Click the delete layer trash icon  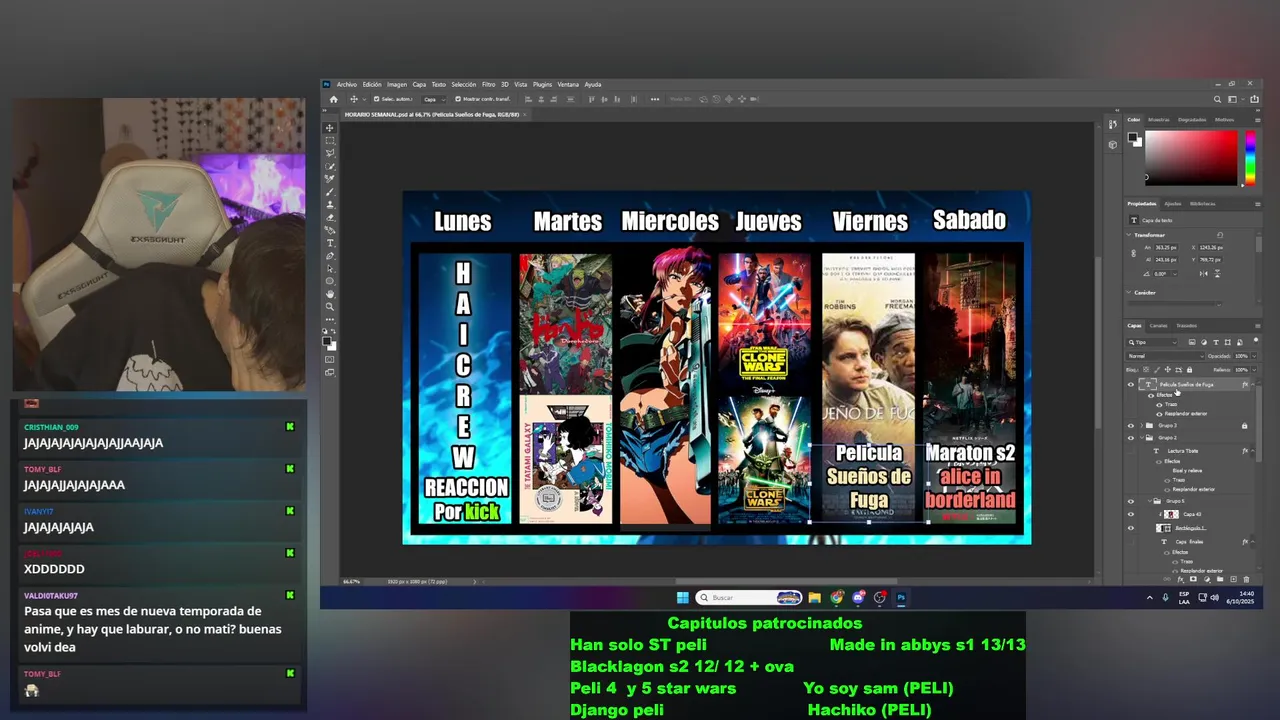point(1246,579)
